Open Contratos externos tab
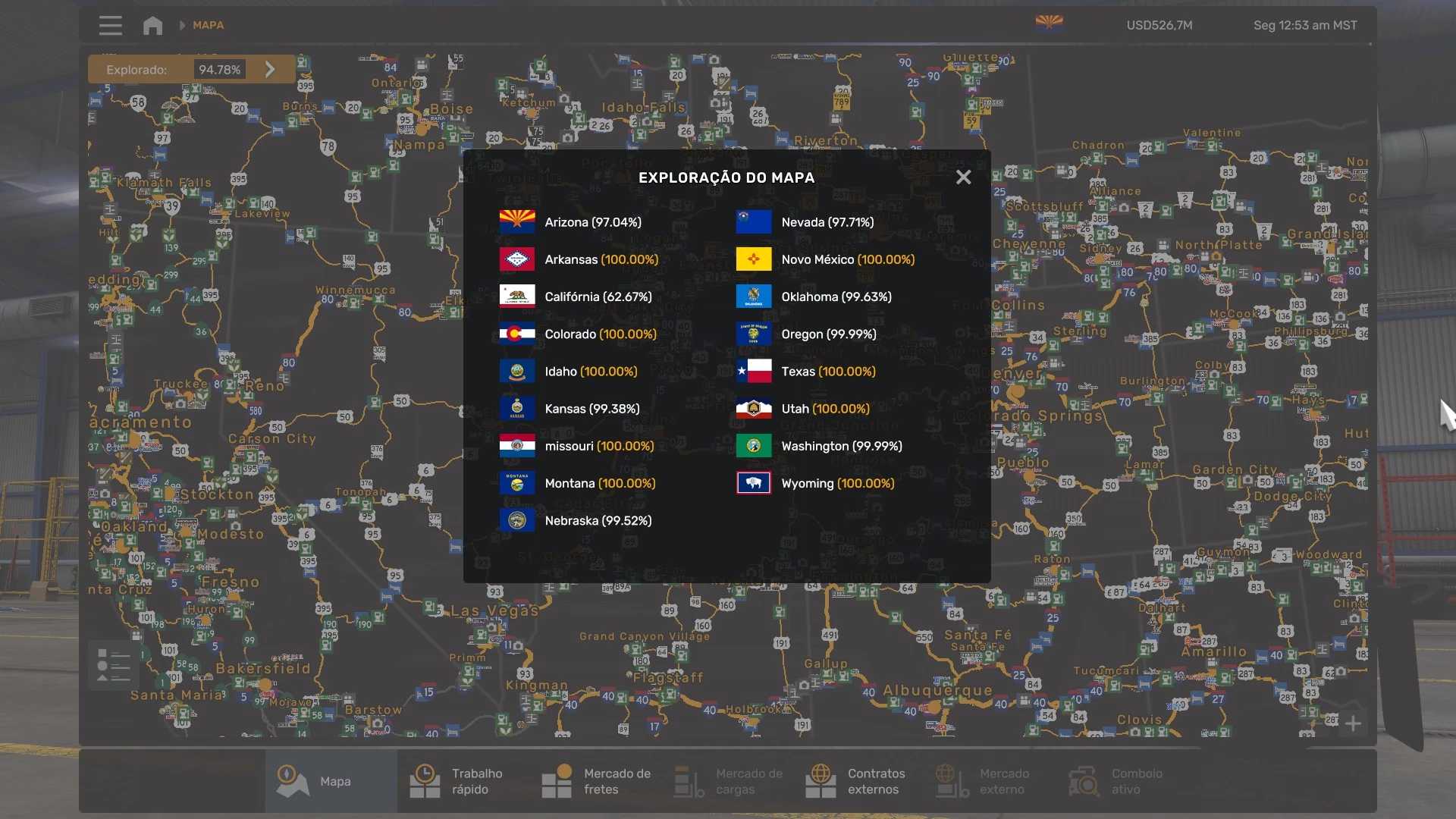 (852, 781)
